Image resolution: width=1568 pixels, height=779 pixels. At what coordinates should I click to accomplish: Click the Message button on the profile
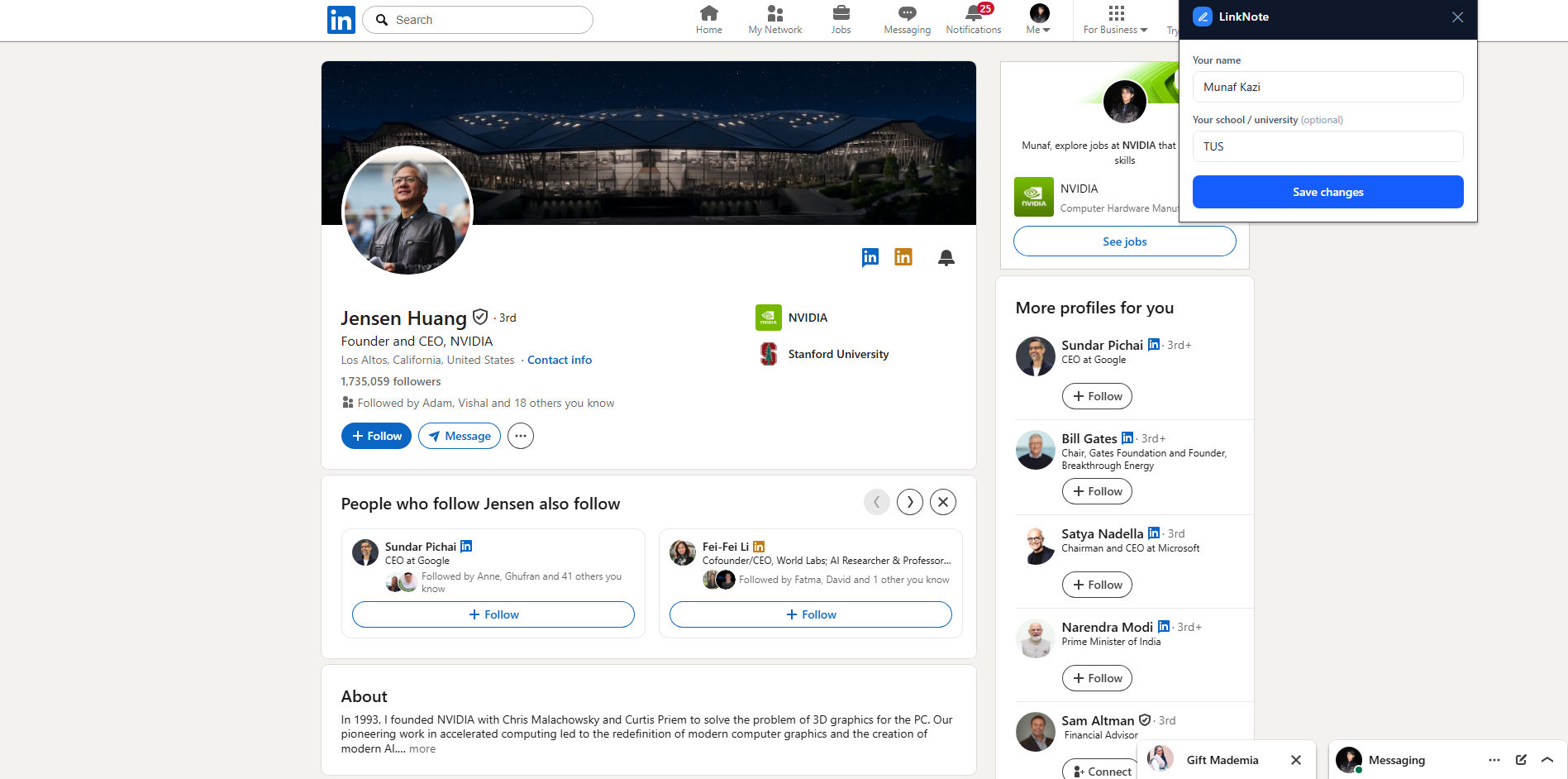(460, 436)
